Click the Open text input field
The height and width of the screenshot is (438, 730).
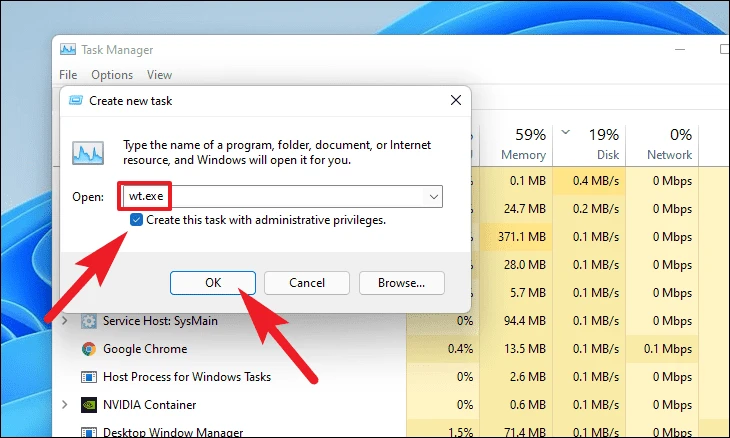[281, 196]
